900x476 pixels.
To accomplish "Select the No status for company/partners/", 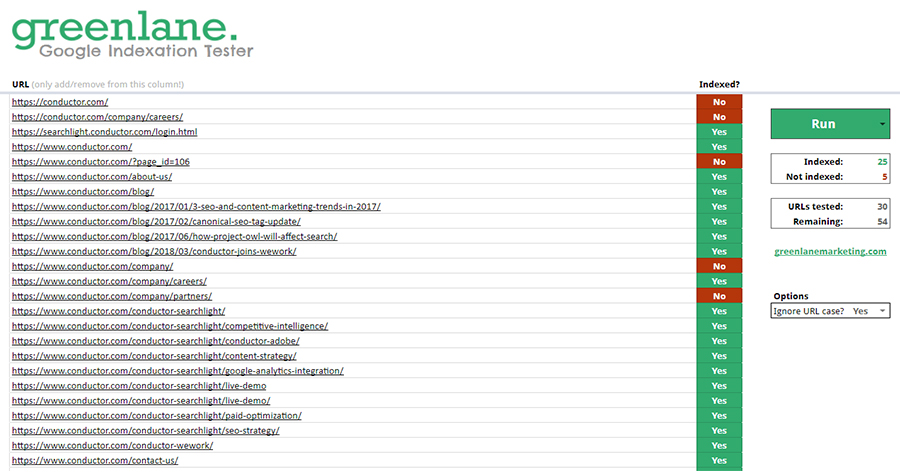I will pos(718,296).
